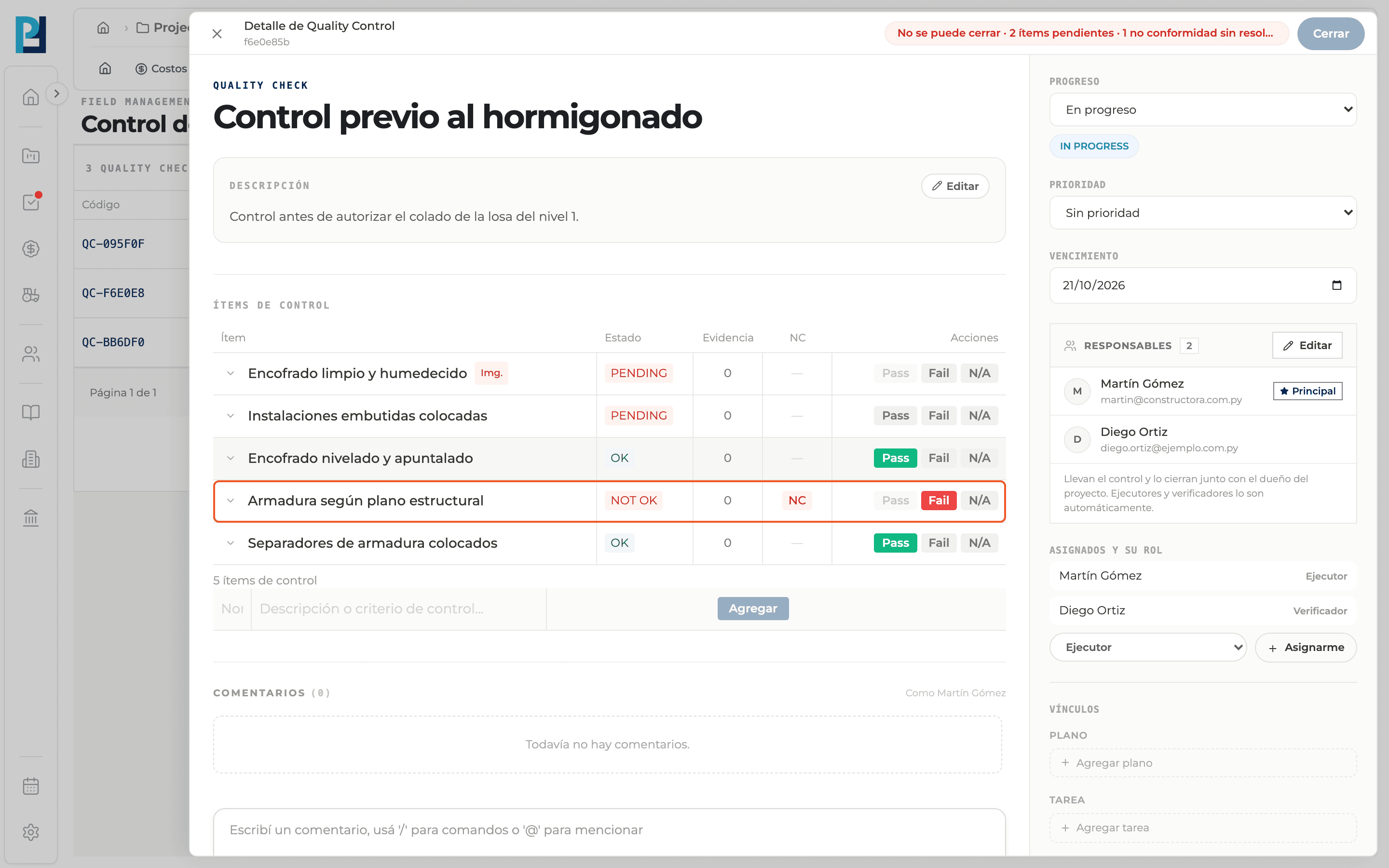Viewport: 1389px width, 868px height.
Task: Open the open-book icon in sidebar
Action: [x=31, y=412]
